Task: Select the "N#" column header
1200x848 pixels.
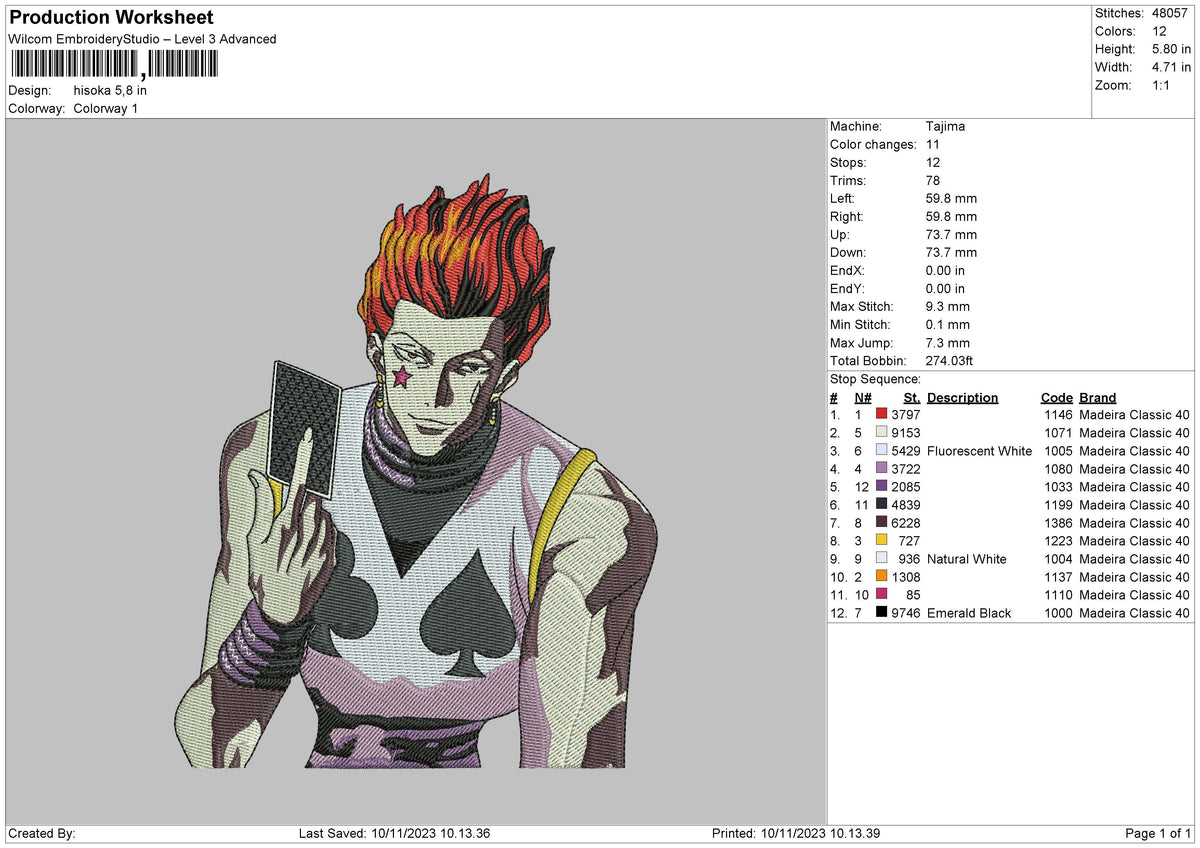Action: pyautogui.click(x=863, y=397)
